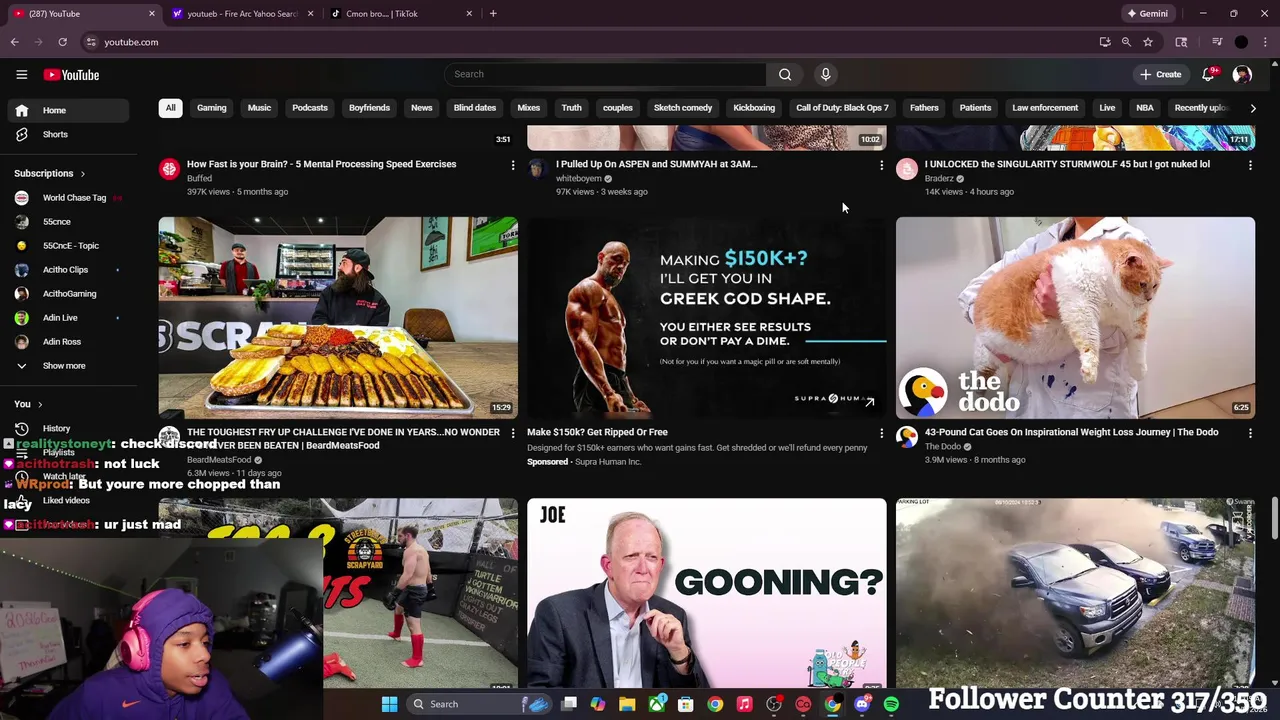Open more options for I Pulled Up On ASPEN video
Screen dimensions: 1280x720
[x=881, y=165]
